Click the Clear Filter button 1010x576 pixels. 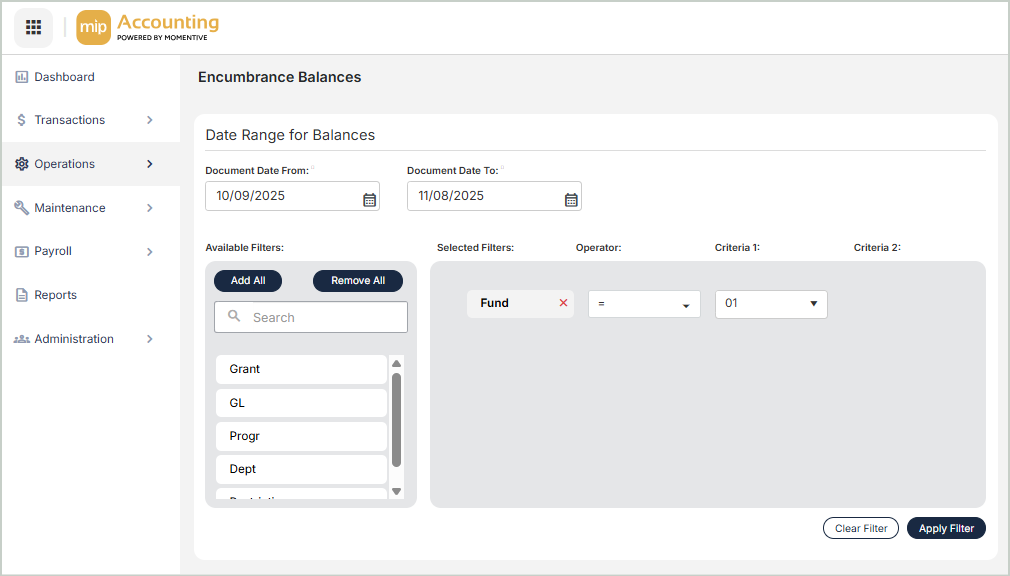coord(860,528)
